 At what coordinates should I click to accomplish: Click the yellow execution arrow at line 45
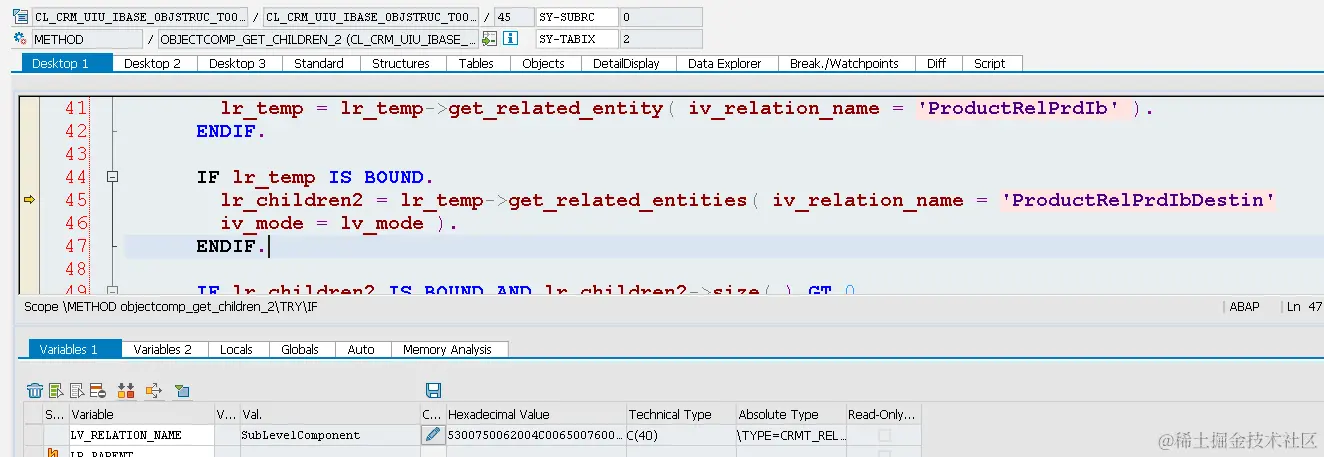(29, 200)
